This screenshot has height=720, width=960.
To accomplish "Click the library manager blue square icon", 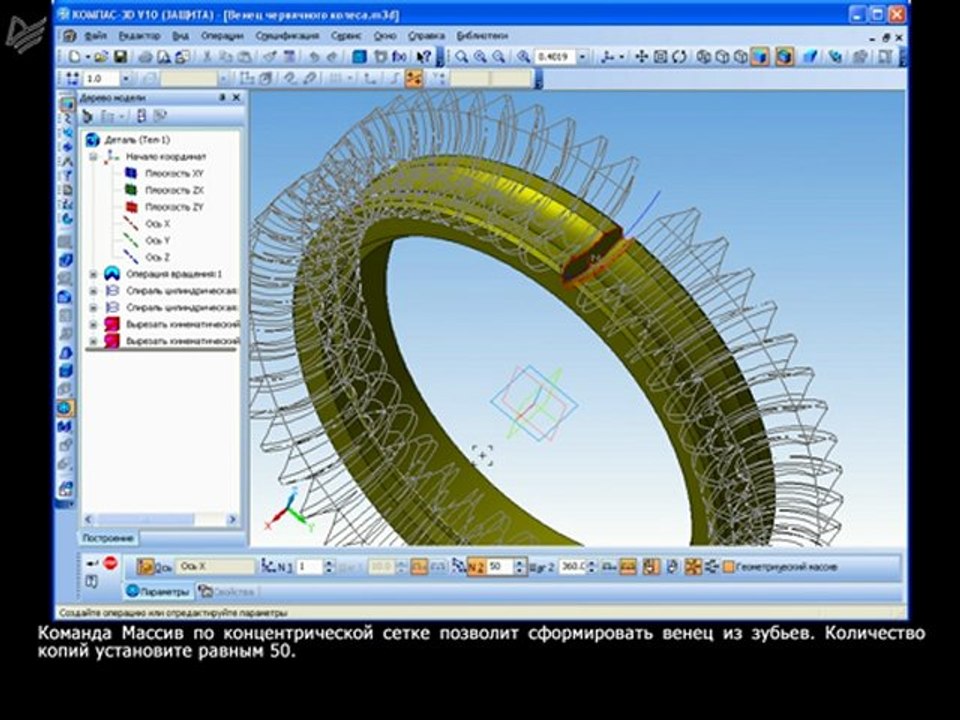I will 359,57.
